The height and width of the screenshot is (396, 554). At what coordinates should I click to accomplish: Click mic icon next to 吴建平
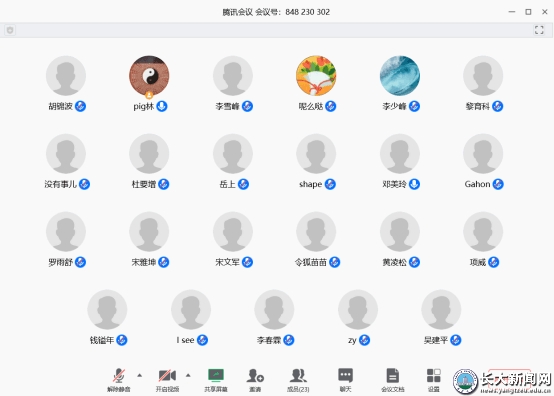coord(456,340)
